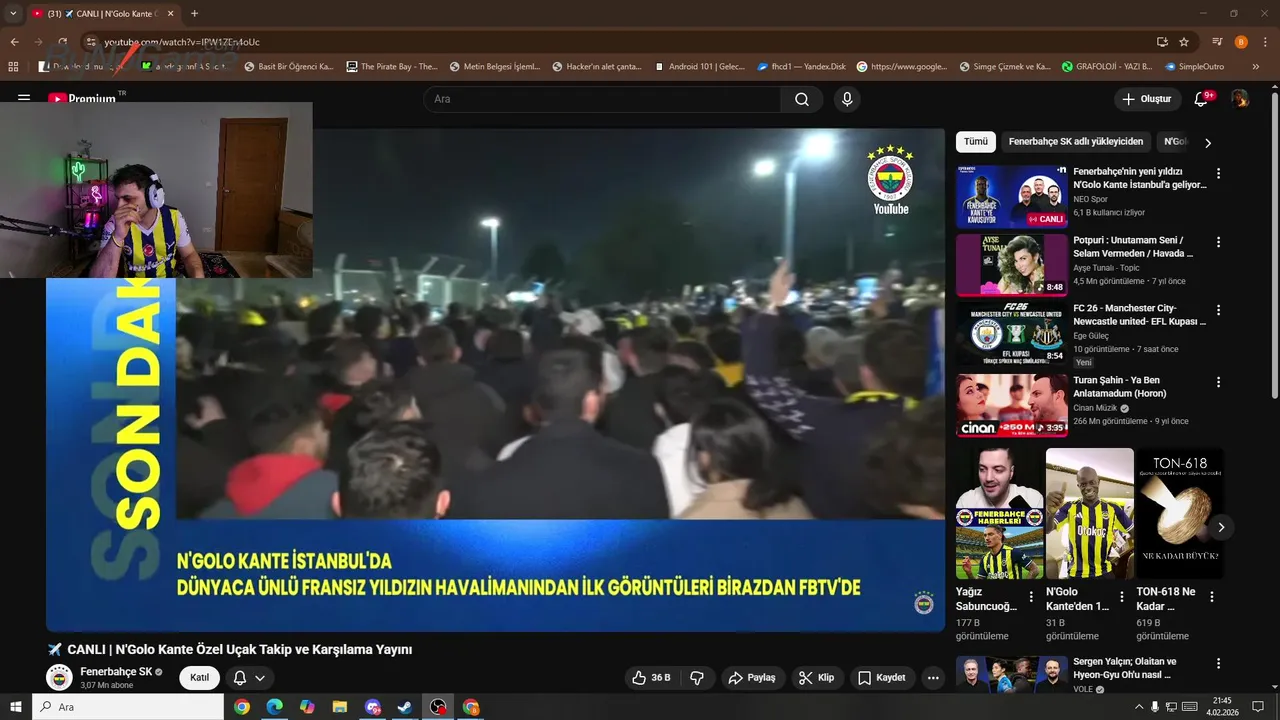The width and height of the screenshot is (1280, 720).
Task: Select Fenerbahçe SK adlı yükleyiciden chip
Action: (x=1076, y=142)
